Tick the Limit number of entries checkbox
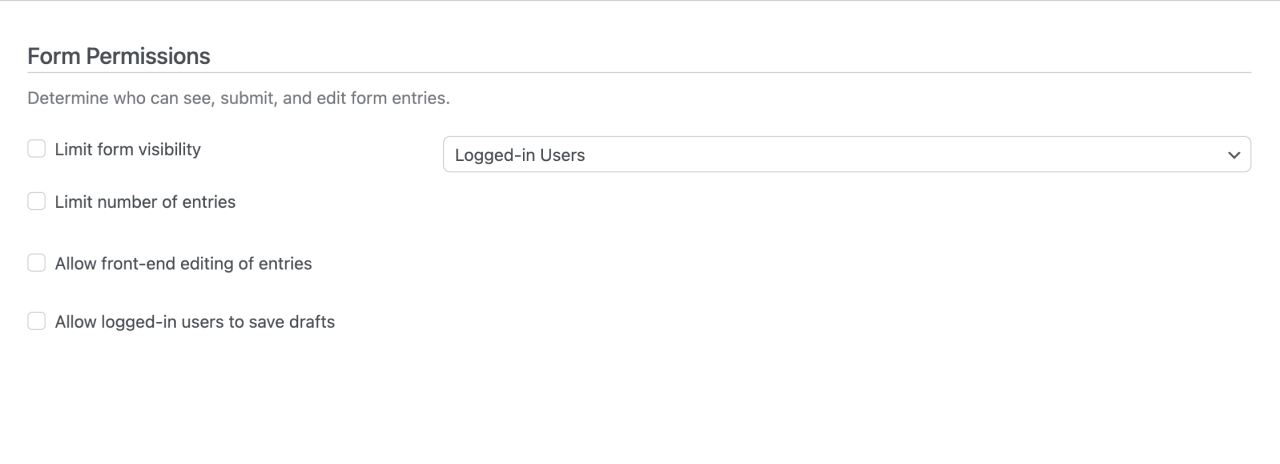This screenshot has height=464, width=1280. pos(37,202)
